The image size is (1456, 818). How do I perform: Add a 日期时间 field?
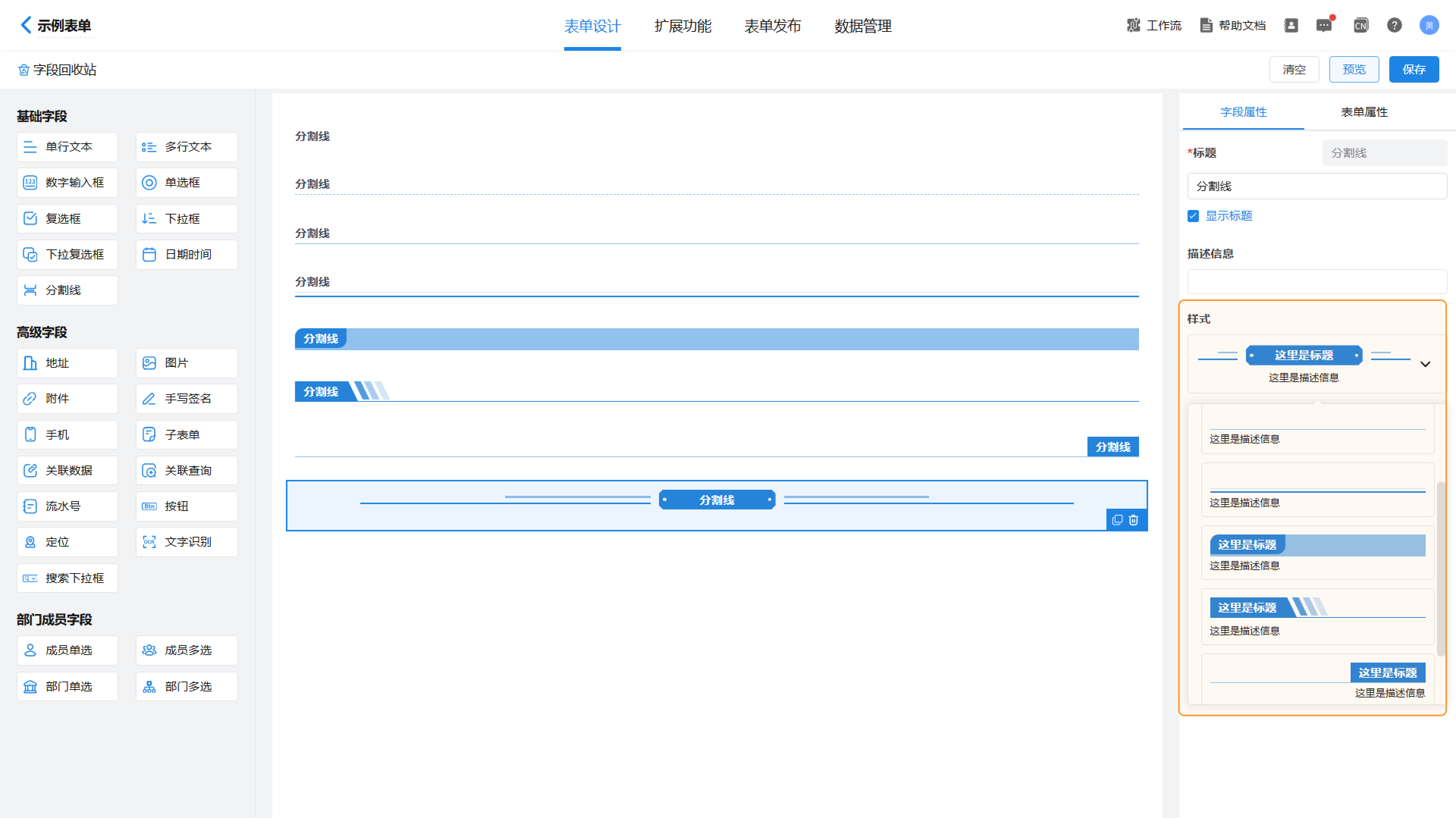click(187, 254)
